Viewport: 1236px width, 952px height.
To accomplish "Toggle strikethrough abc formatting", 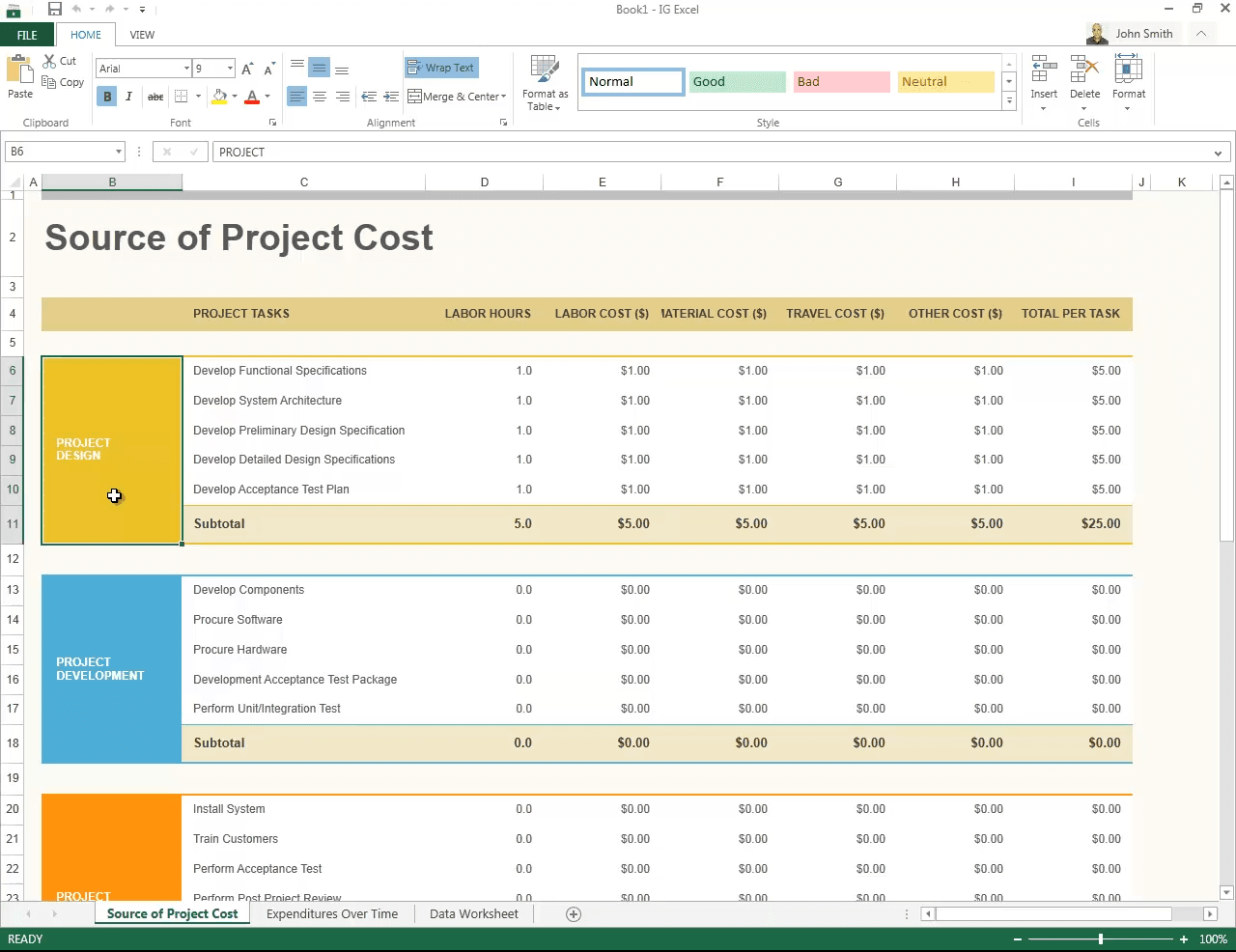I will pyautogui.click(x=154, y=97).
